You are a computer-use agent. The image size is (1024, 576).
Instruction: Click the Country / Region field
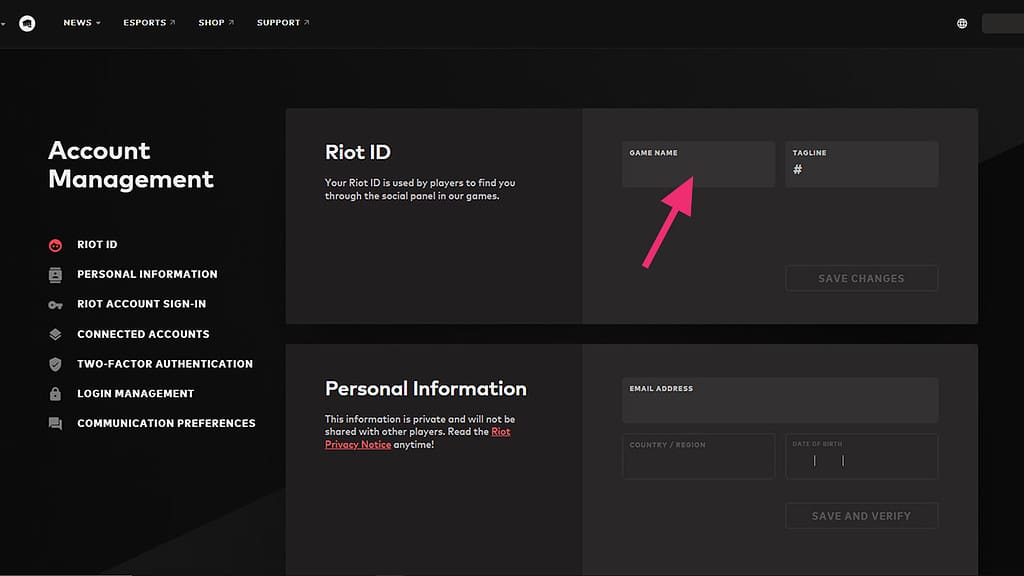point(698,456)
